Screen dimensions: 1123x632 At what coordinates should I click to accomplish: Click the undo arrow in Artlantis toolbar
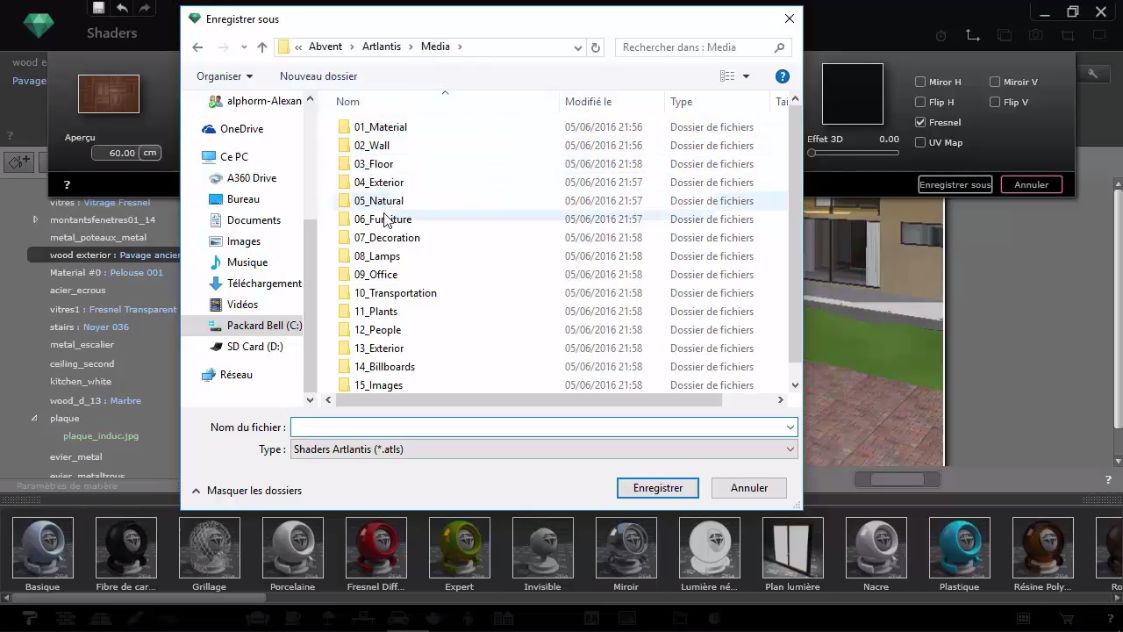[x=122, y=8]
